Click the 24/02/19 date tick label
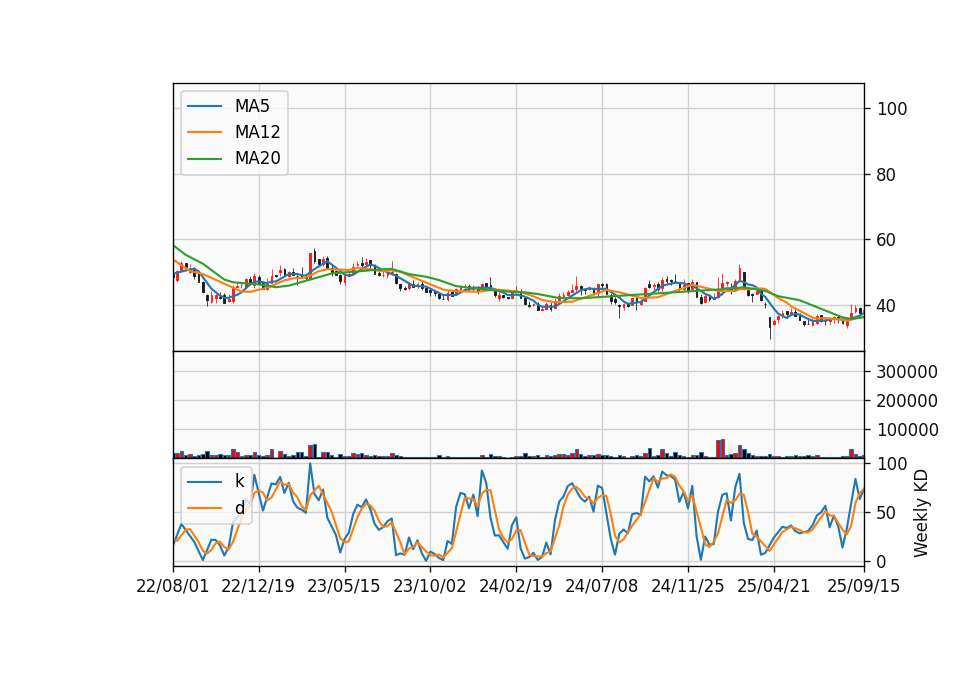The image size is (960, 690). click(x=516, y=586)
